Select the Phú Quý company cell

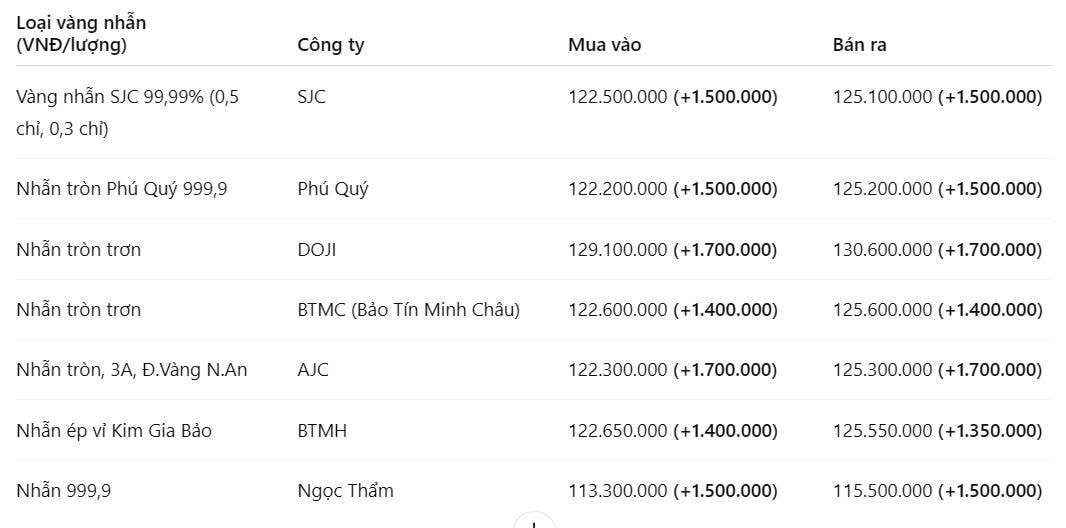tap(332, 189)
